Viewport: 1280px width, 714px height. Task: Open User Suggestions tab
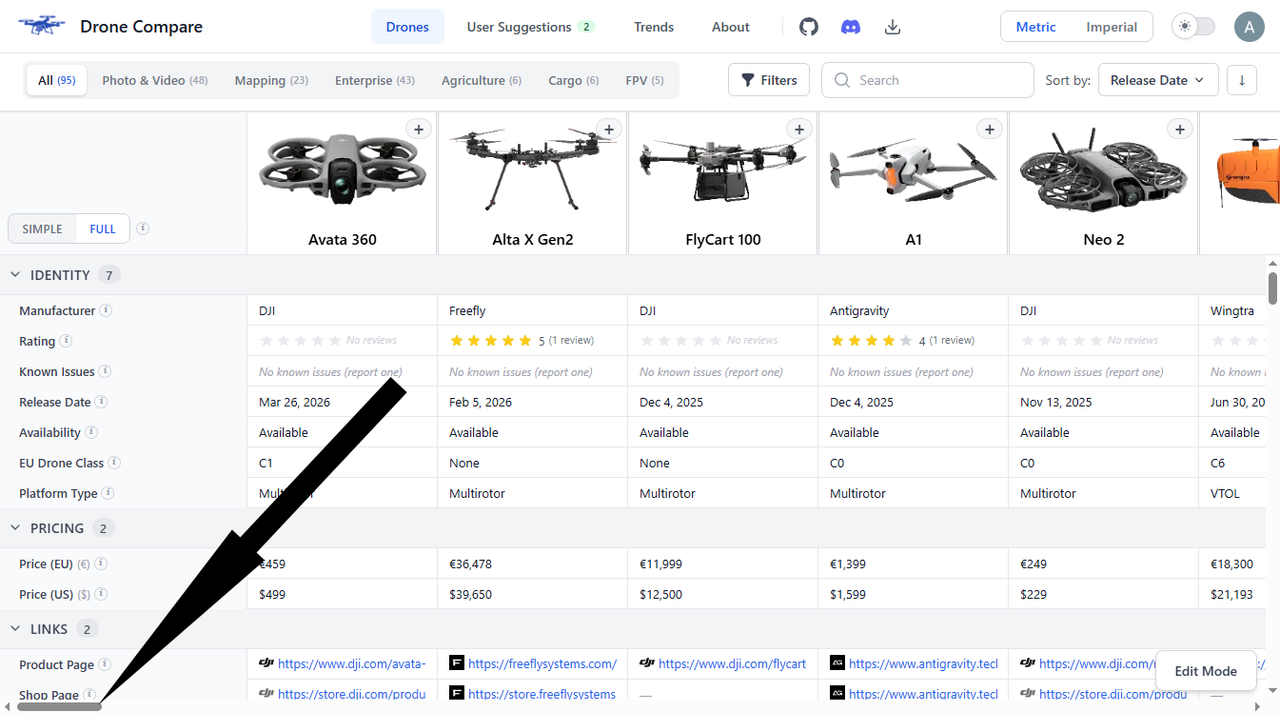pyautogui.click(x=530, y=27)
